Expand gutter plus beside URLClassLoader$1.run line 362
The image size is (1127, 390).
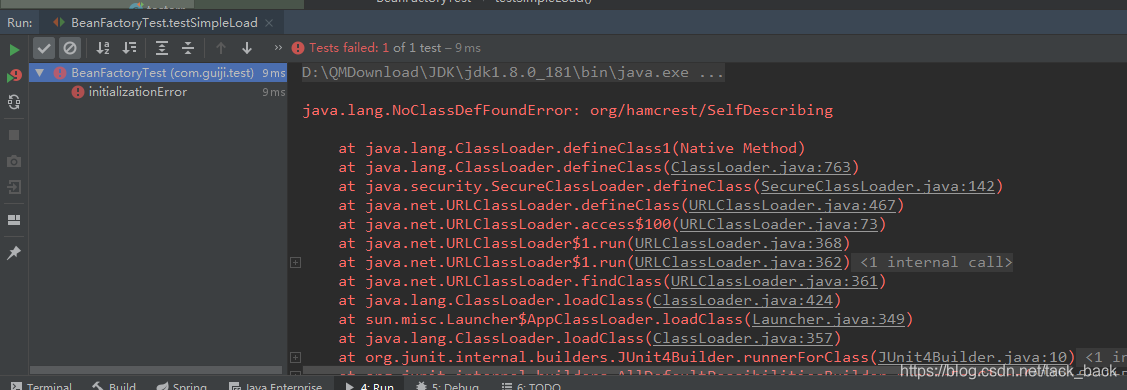[x=295, y=263]
